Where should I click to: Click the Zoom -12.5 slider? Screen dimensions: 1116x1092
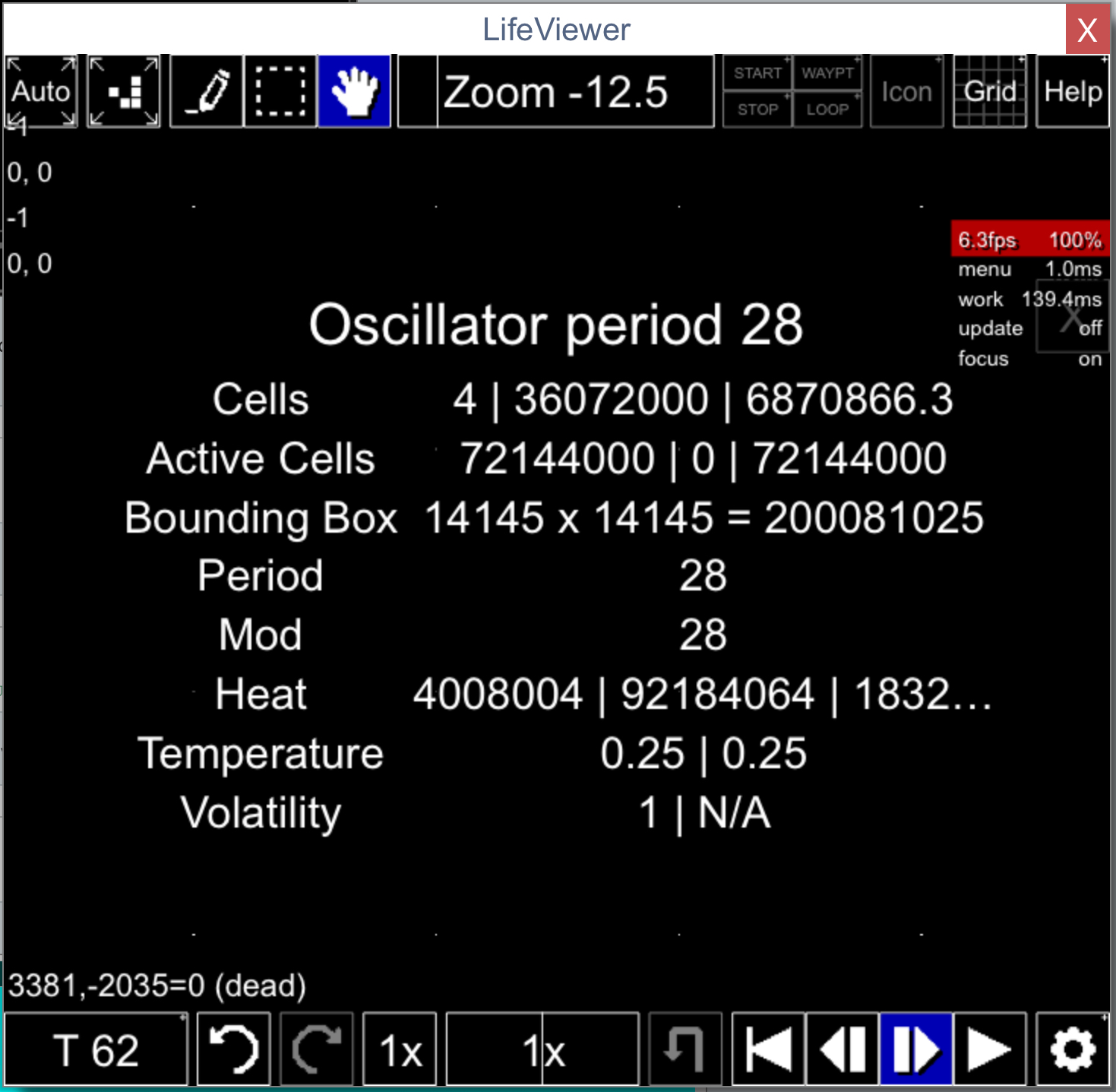(556, 91)
